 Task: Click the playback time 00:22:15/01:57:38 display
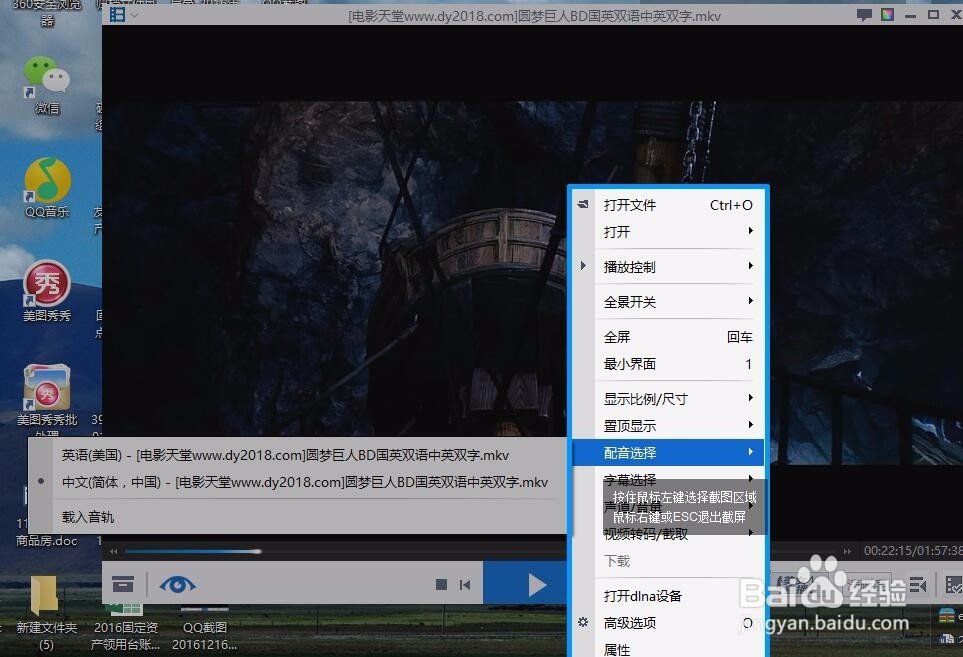tap(913, 551)
